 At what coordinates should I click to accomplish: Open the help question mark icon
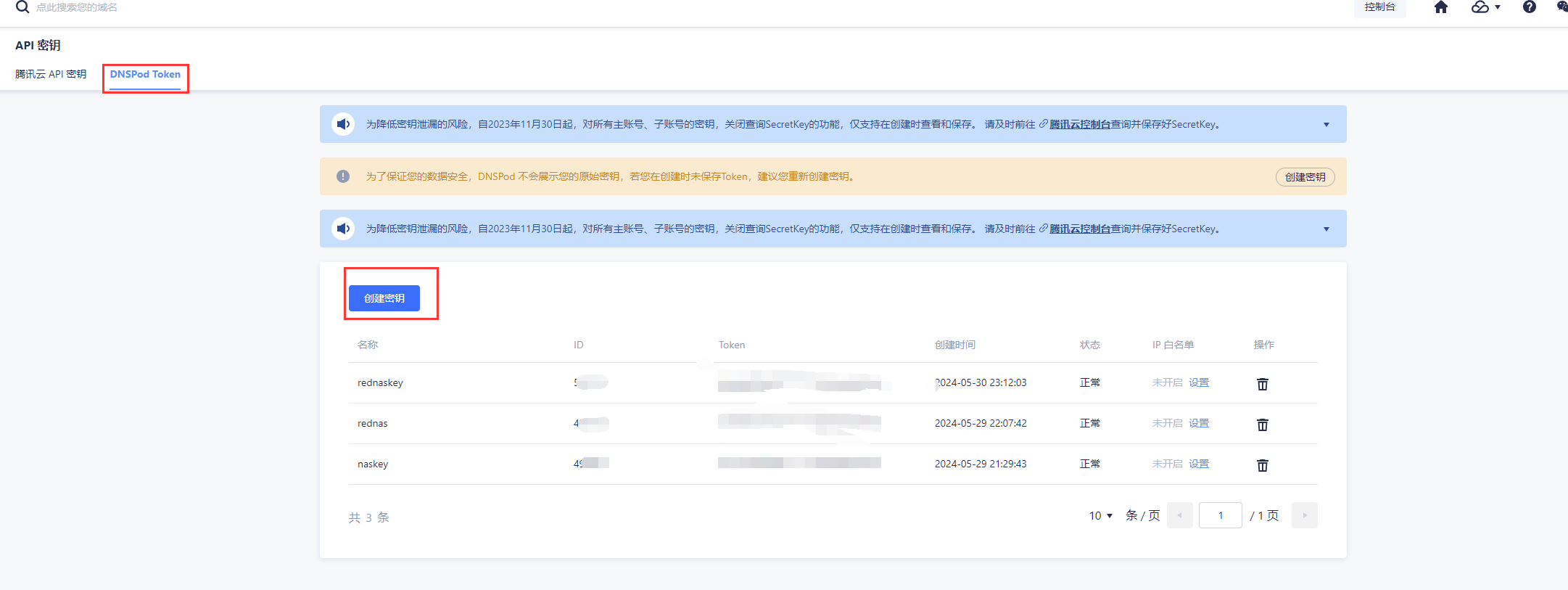click(1529, 7)
